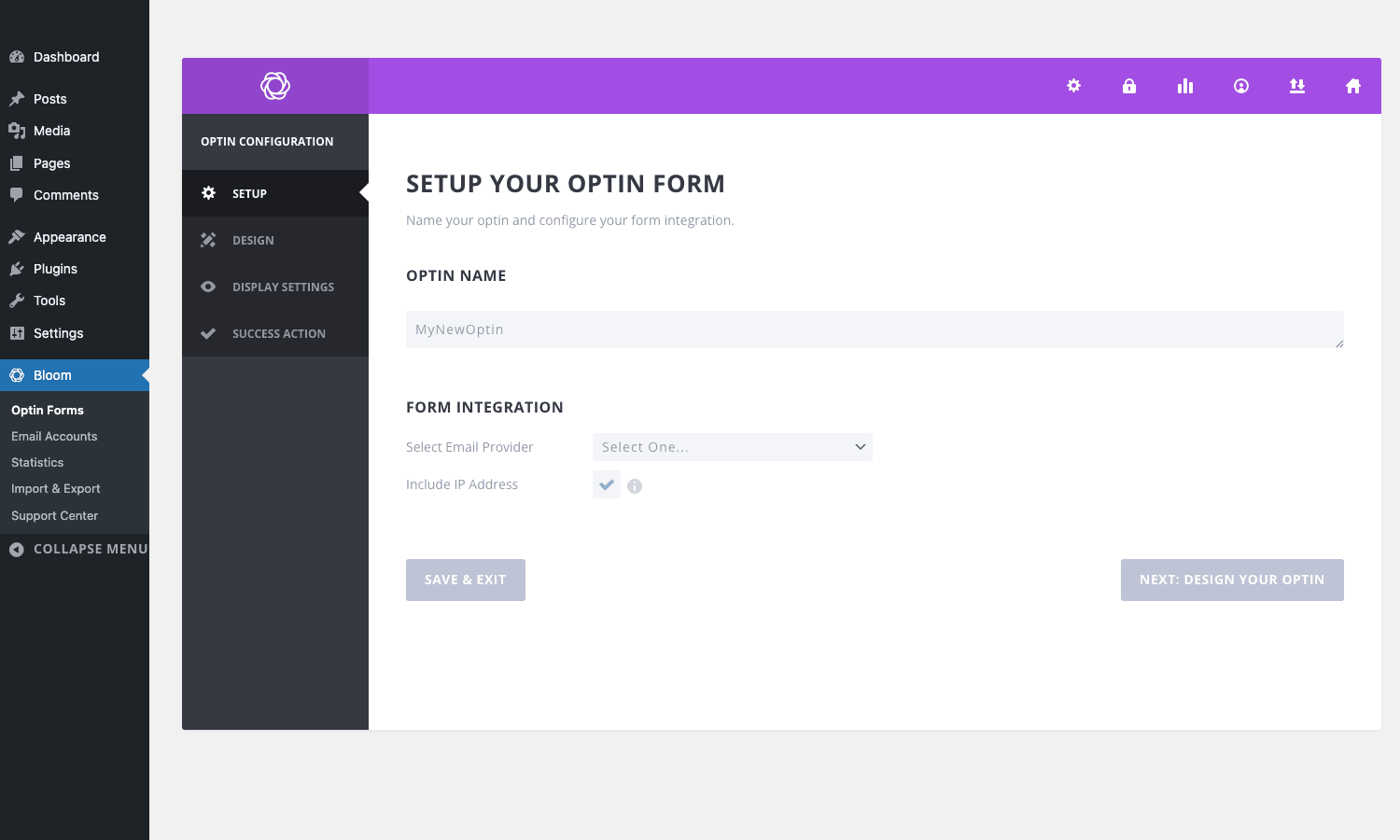Open the Media menu label
This screenshot has height=840, width=1400.
tap(52, 131)
